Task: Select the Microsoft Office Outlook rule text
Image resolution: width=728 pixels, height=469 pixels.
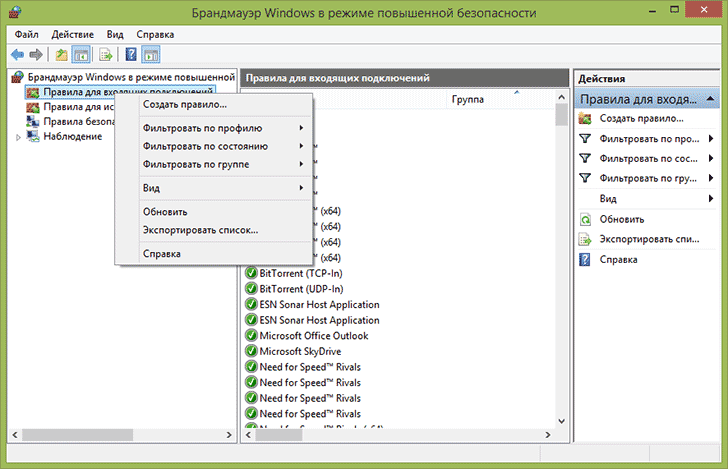Action: click(x=313, y=336)
